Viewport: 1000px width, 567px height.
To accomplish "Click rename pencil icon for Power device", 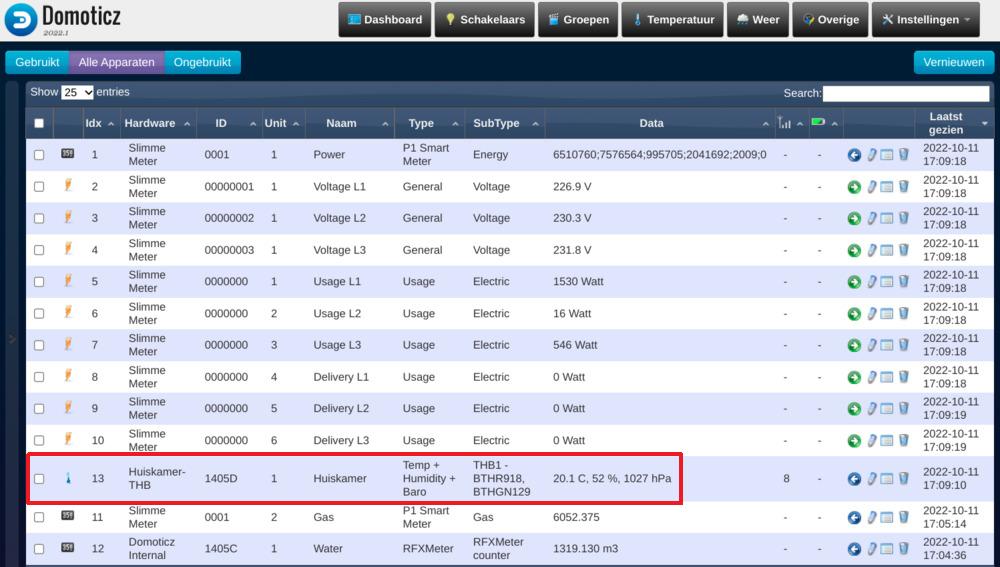I will pyautogui.click(x=872, y=154).
